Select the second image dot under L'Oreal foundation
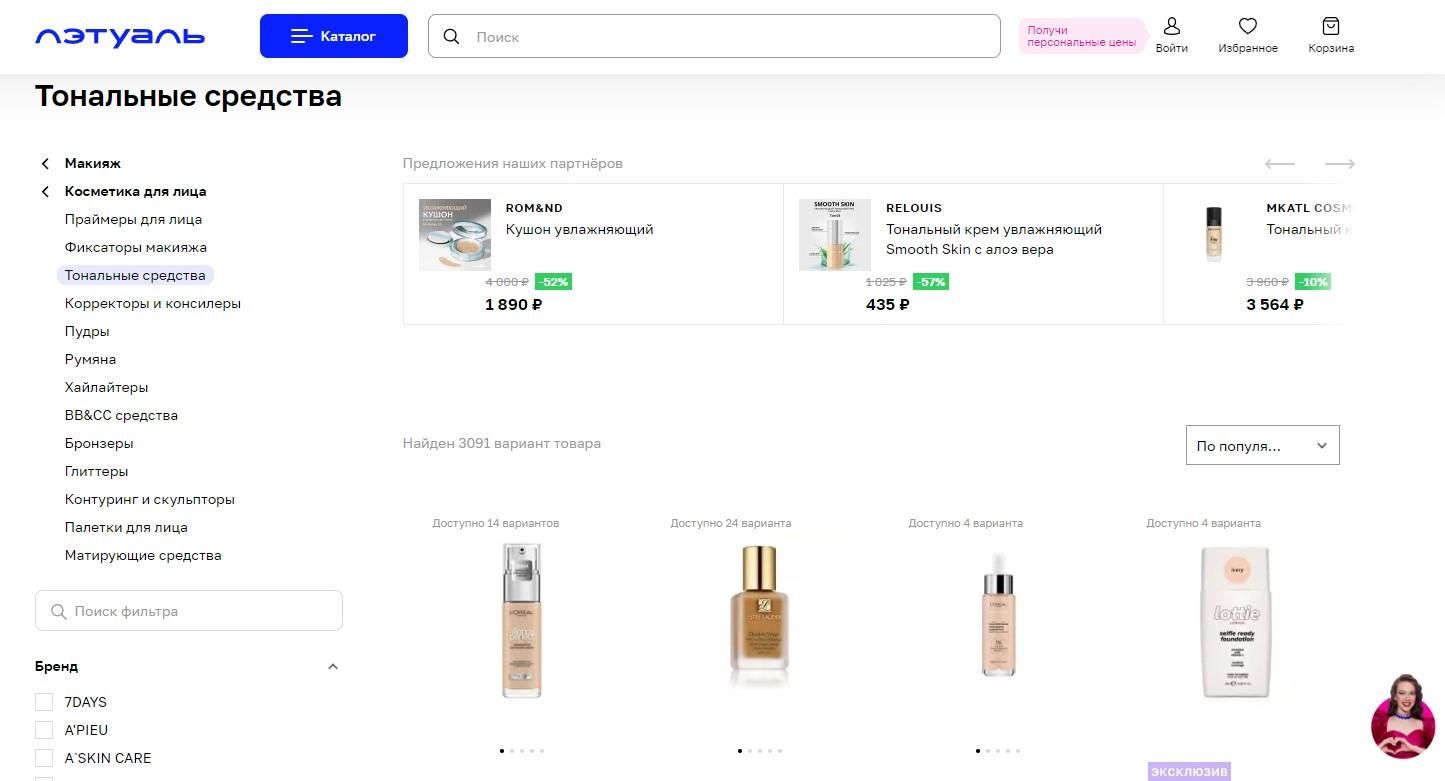 [511, 750]
